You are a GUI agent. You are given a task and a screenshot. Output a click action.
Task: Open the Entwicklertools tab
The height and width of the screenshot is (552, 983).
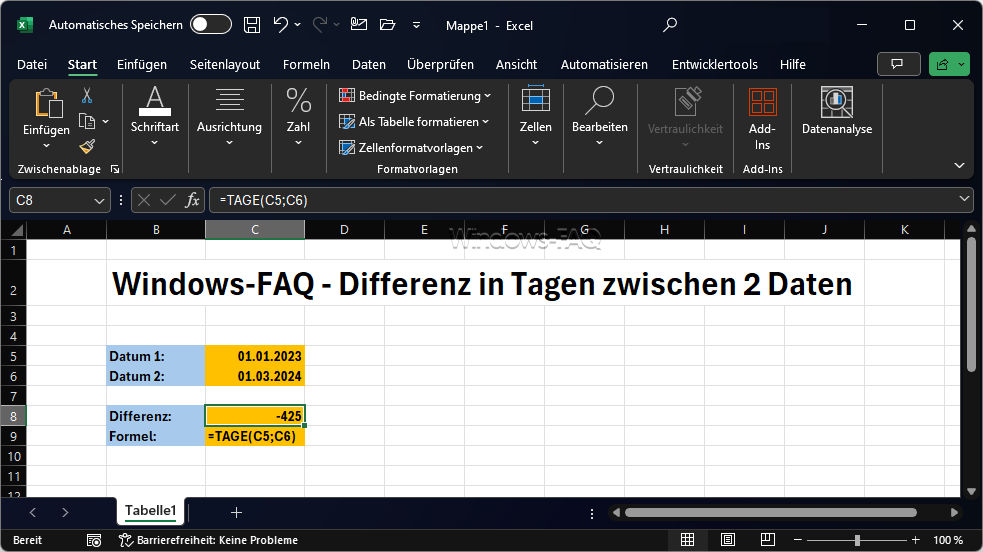click(x=715, y=65)
